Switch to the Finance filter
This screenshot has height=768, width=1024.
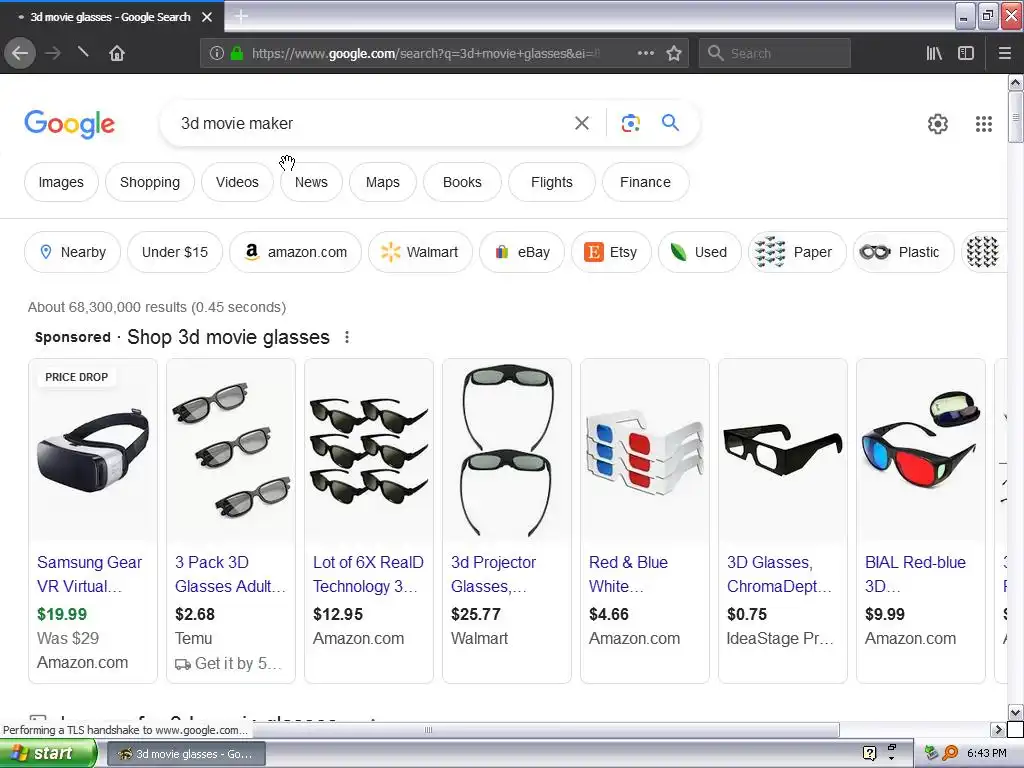645,182
